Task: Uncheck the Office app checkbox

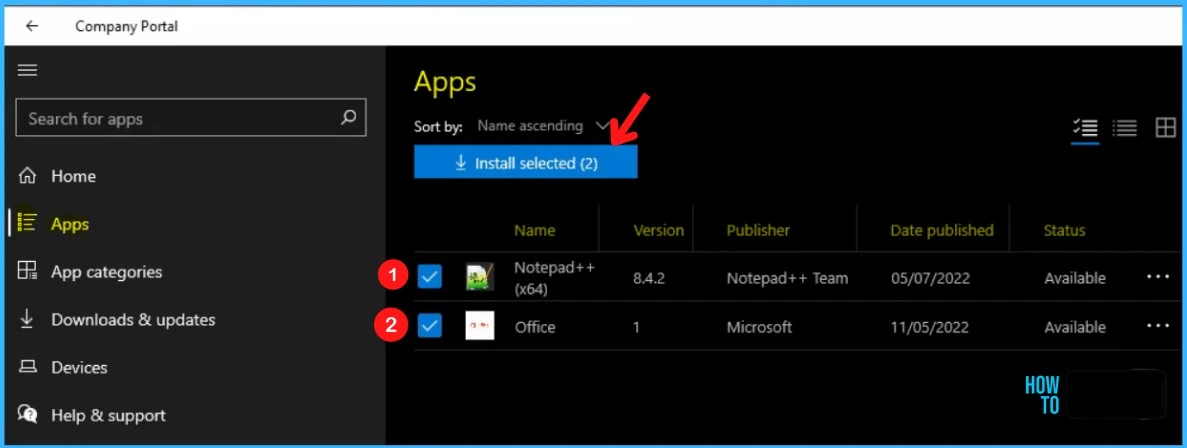Action: point(429,326)
